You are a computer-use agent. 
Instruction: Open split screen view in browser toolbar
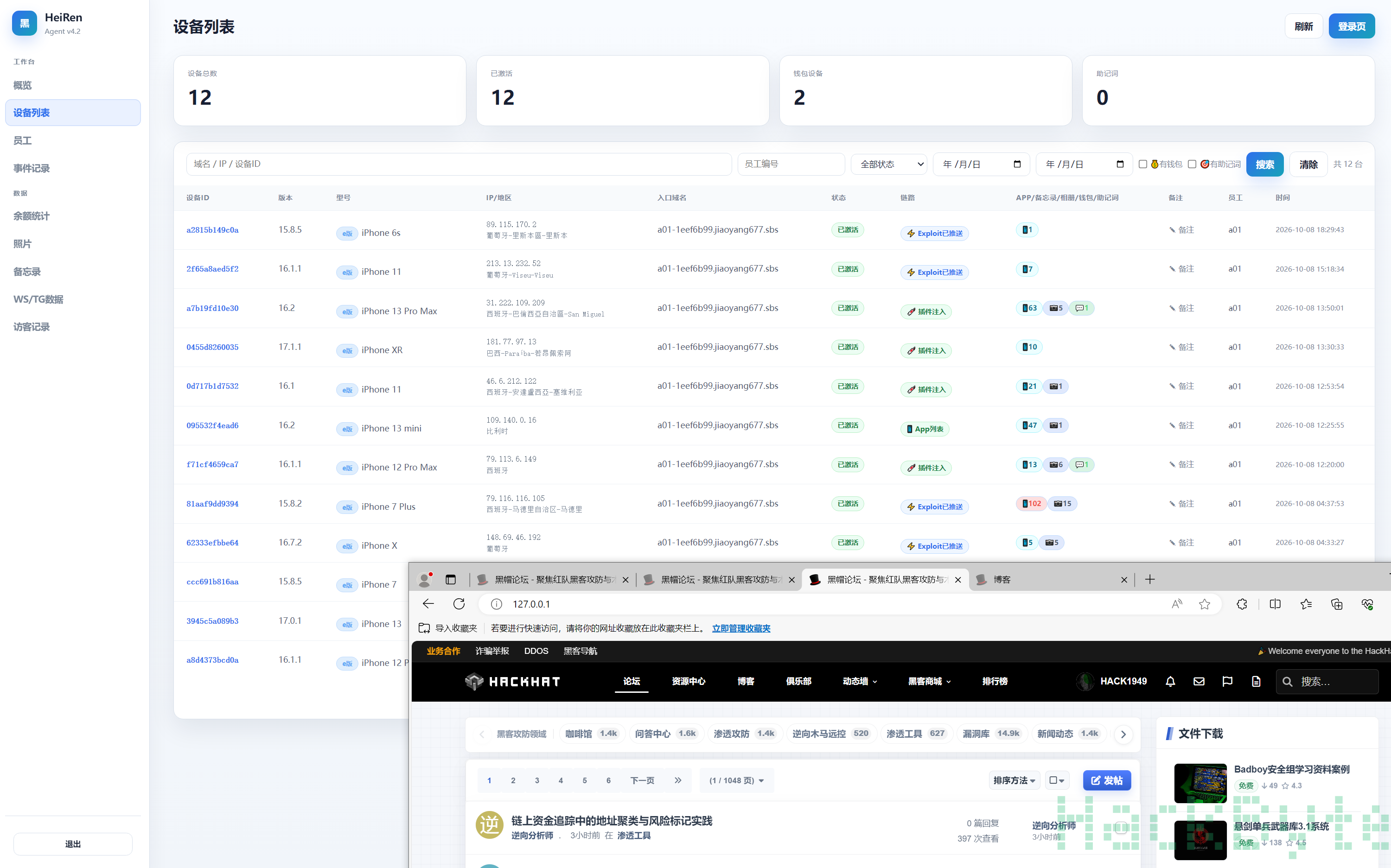pos(1275,604)
